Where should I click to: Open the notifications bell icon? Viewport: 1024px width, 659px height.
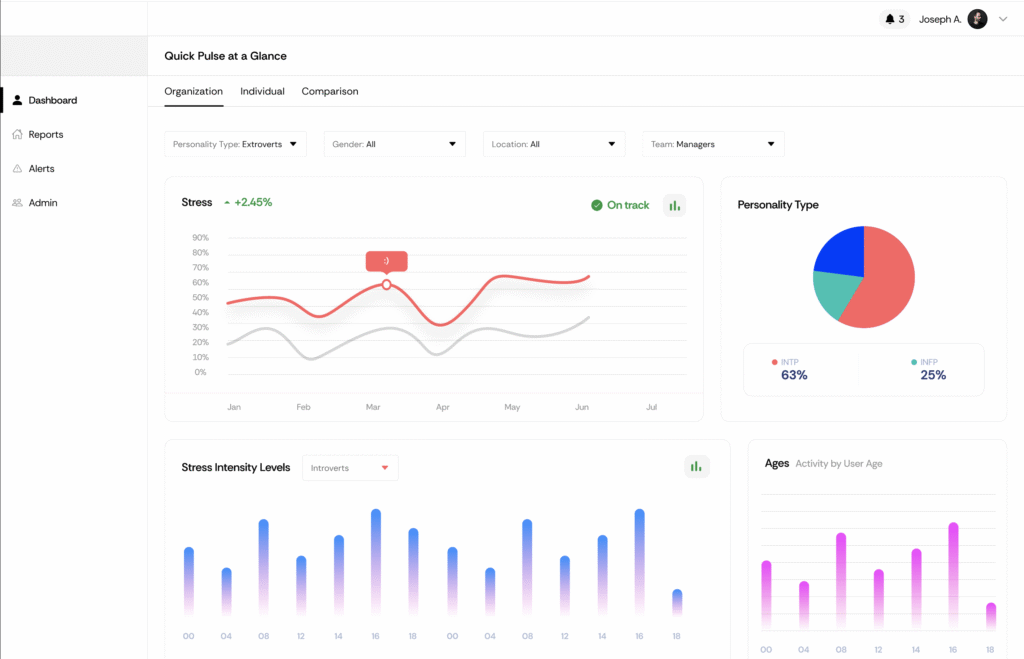tap(889, 19)
